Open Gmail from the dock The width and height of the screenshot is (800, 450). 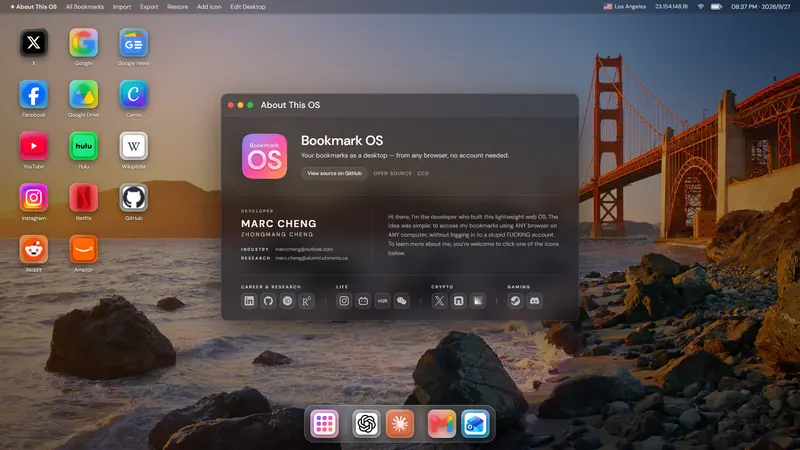click(442, 423)
